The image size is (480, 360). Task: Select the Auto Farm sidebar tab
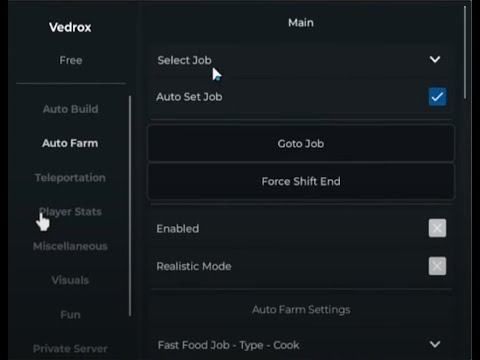(x=70, y=143)
